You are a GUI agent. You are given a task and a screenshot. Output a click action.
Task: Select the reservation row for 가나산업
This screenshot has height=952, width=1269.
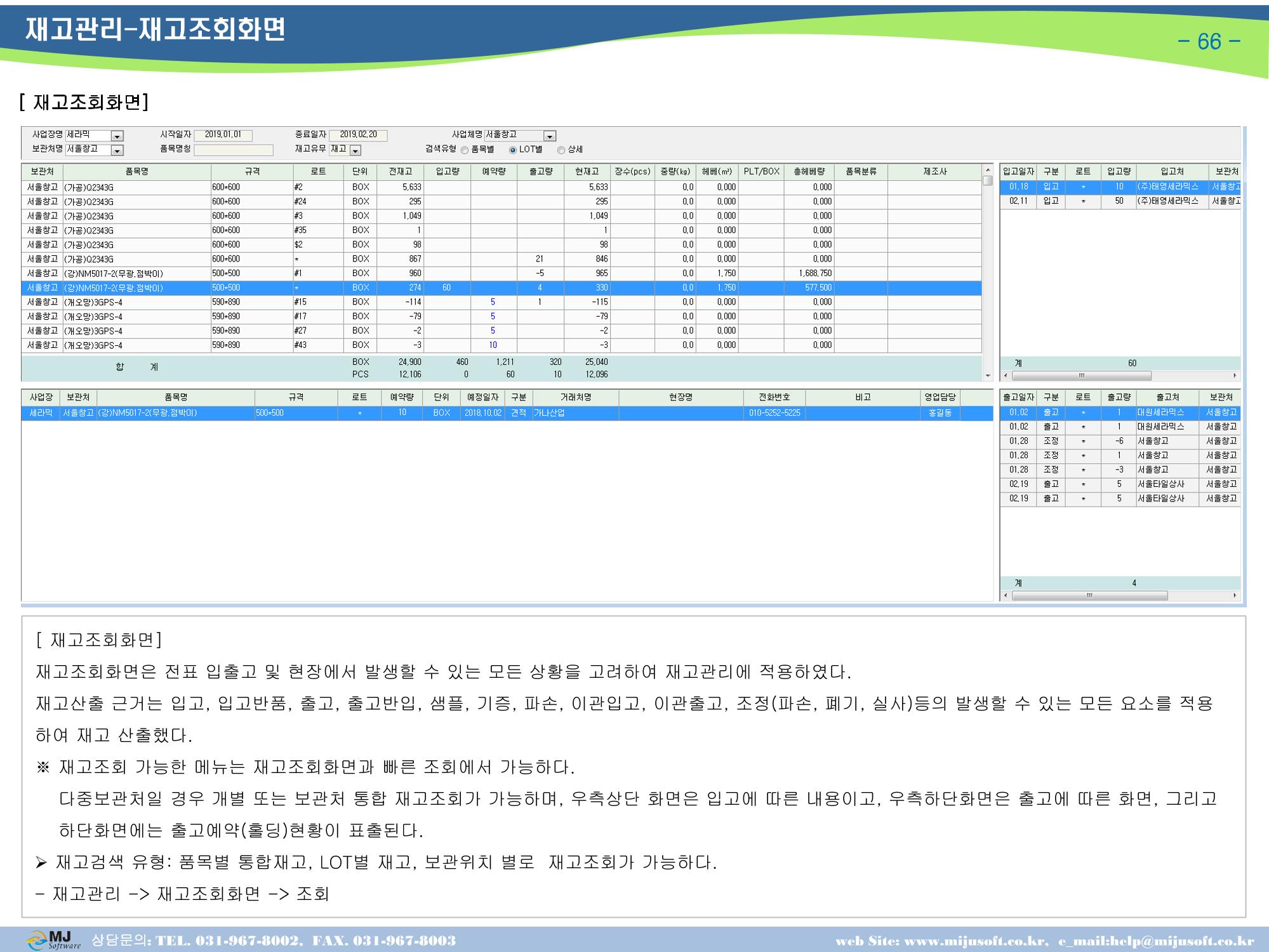coord(507,413)
